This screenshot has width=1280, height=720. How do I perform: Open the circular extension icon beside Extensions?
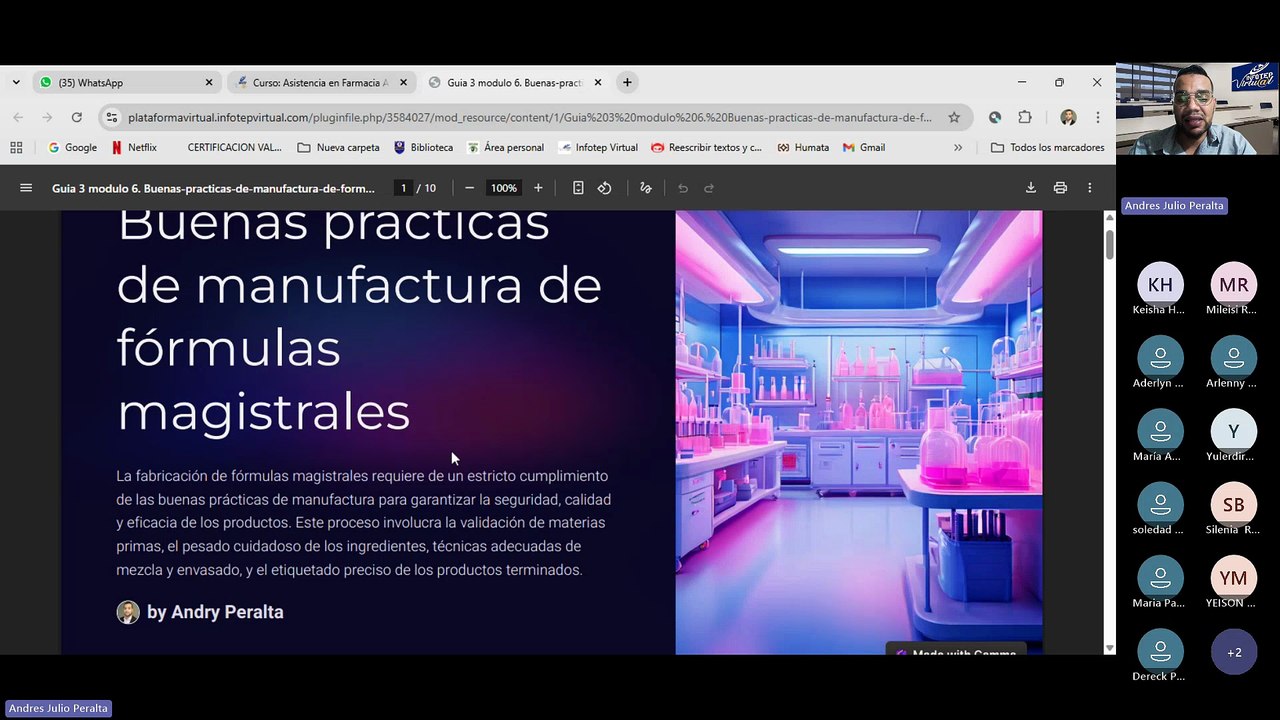(995, 117)
